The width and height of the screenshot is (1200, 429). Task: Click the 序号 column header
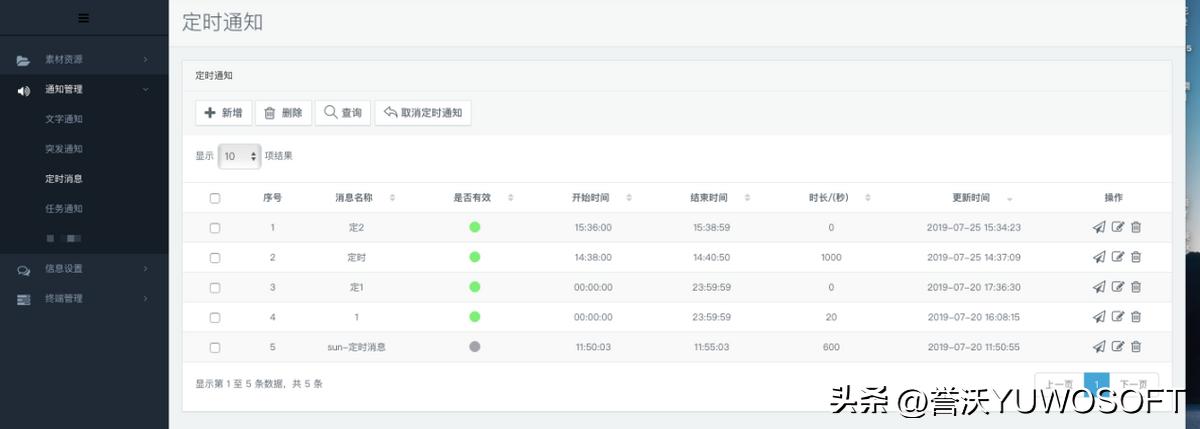click(x=272, y=198)
